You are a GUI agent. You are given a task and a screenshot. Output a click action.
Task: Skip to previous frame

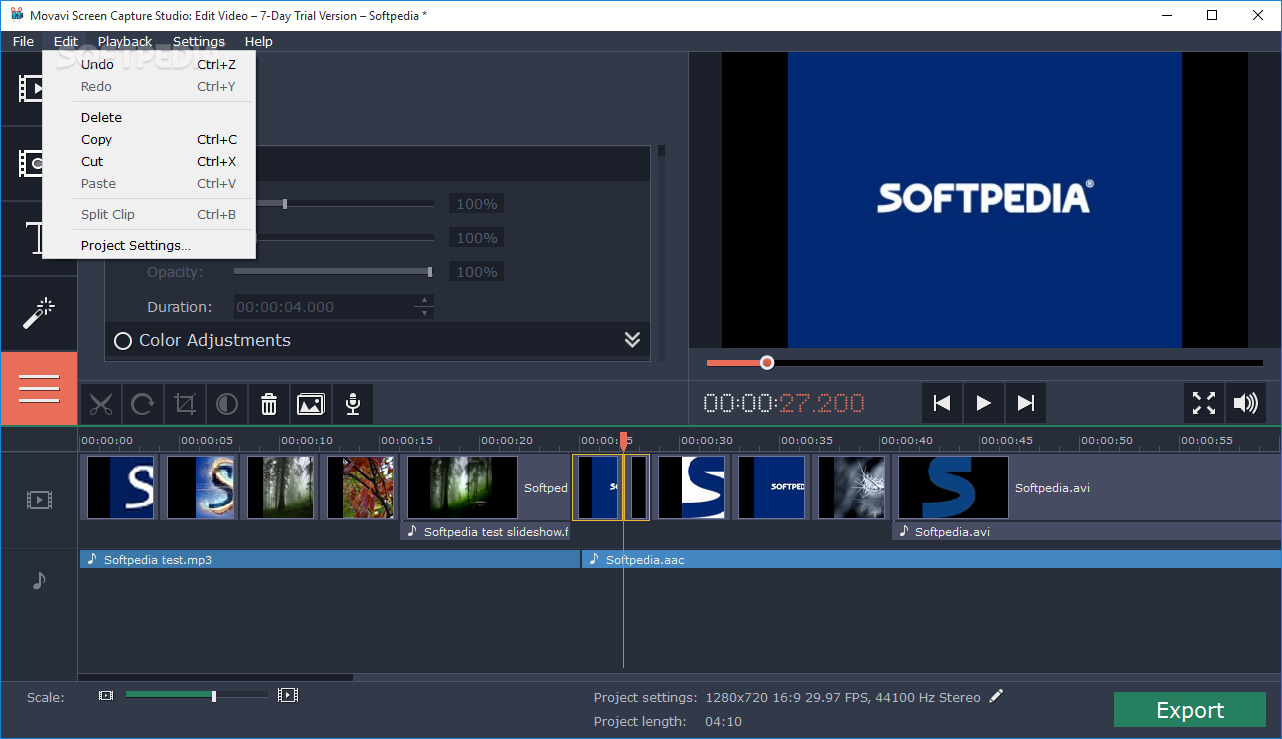pyautogui.click(x=941, y=403)
